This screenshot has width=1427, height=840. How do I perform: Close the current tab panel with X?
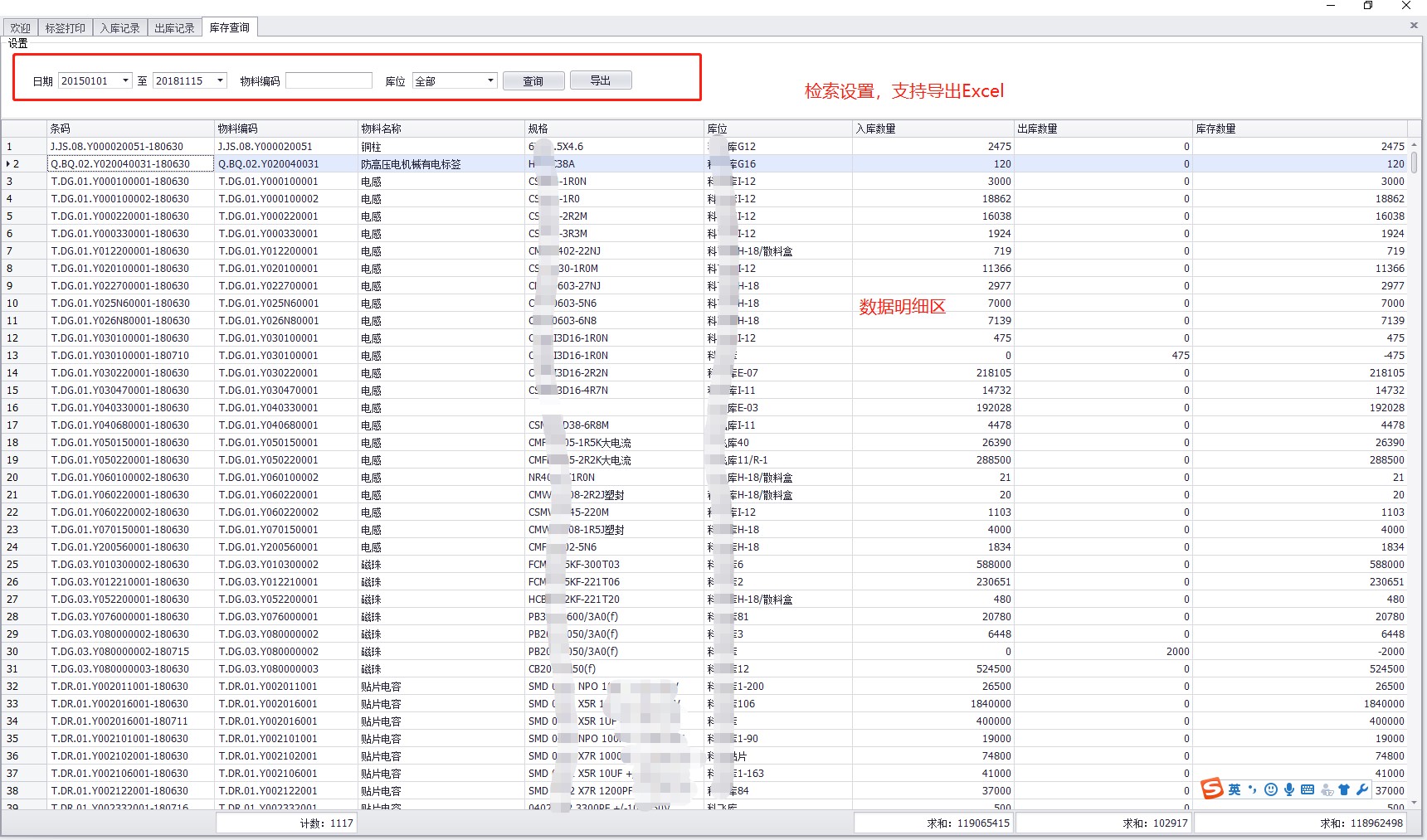(x=1414, y=26)
